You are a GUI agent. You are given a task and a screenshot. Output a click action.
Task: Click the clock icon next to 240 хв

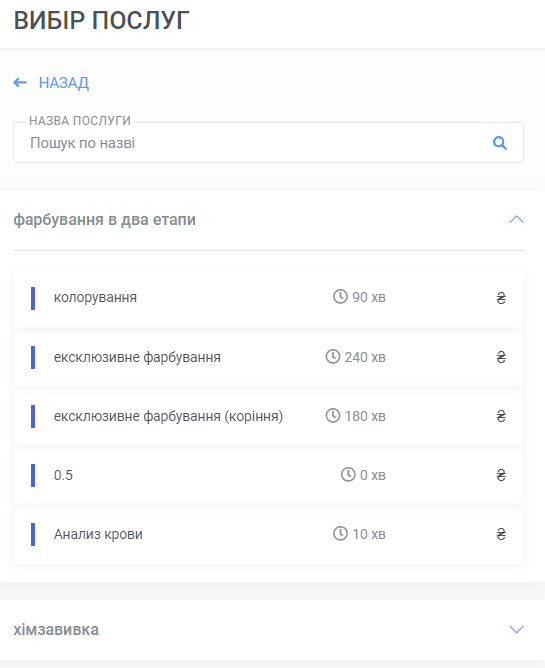pos(333,356)
